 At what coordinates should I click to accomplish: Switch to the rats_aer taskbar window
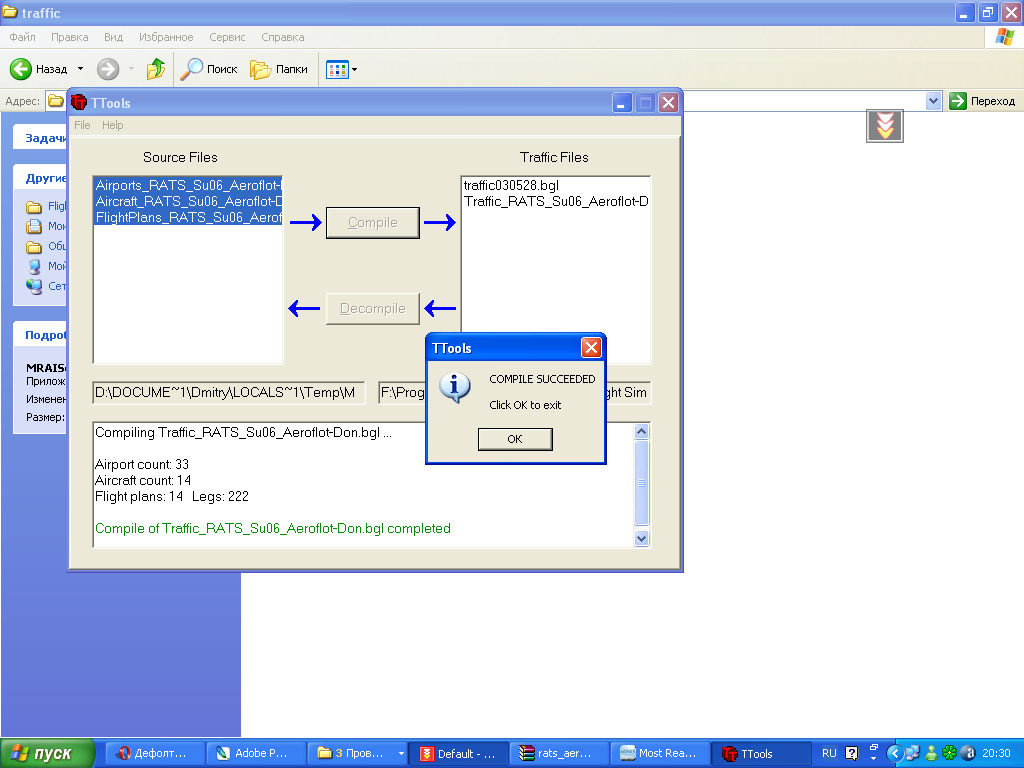(x=559, y=753)
